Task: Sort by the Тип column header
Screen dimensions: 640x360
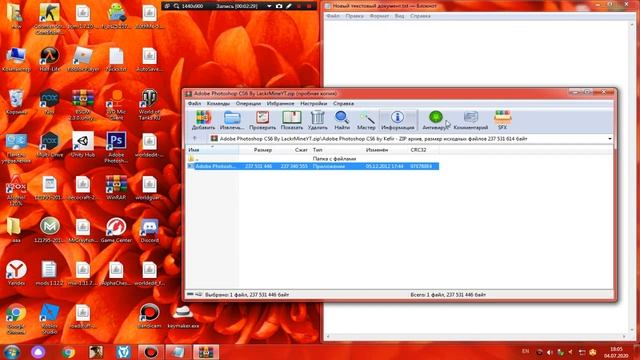Action: click(337, 150)
